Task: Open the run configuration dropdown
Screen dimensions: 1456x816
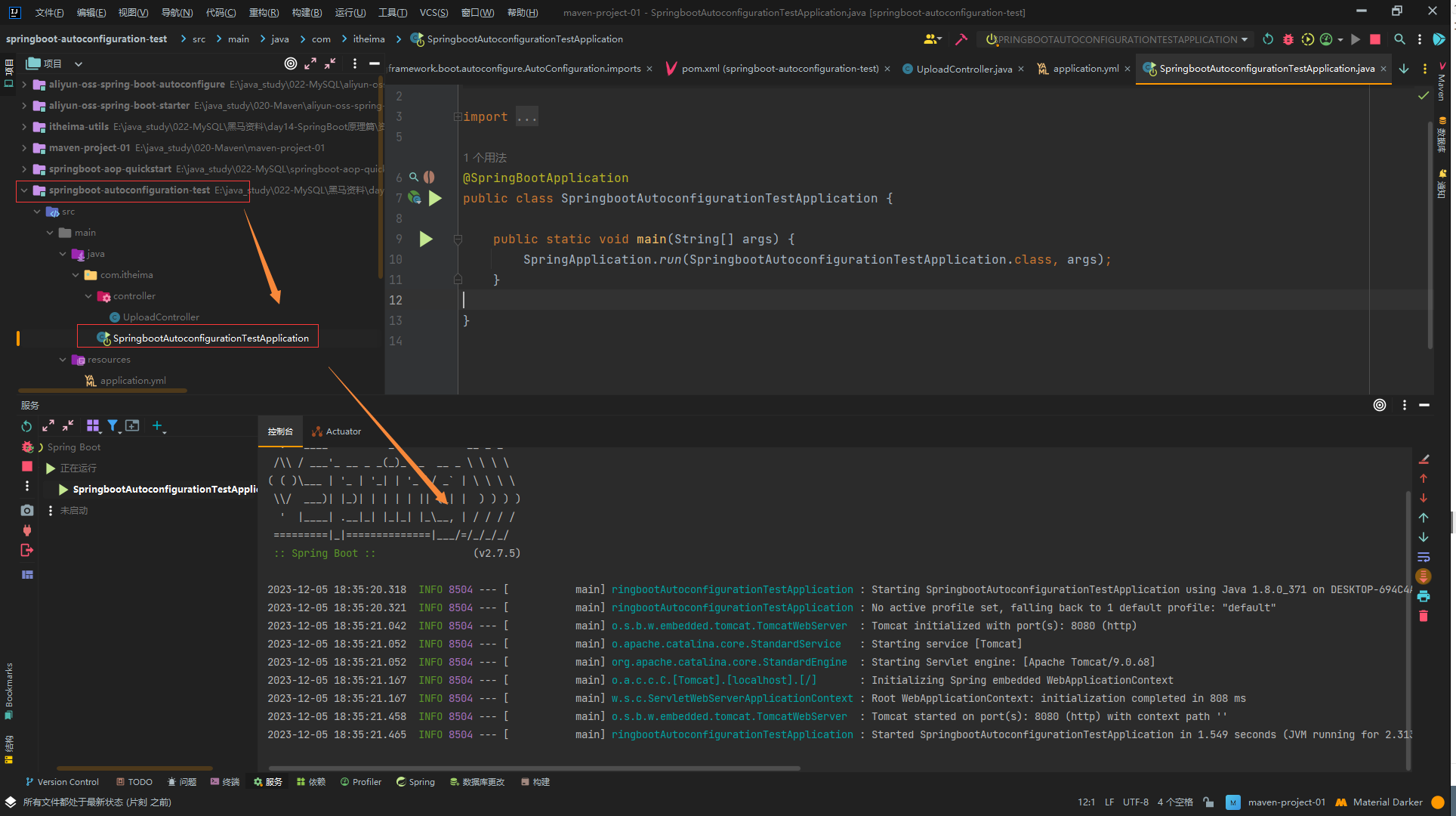Action: click(1116, 39)
